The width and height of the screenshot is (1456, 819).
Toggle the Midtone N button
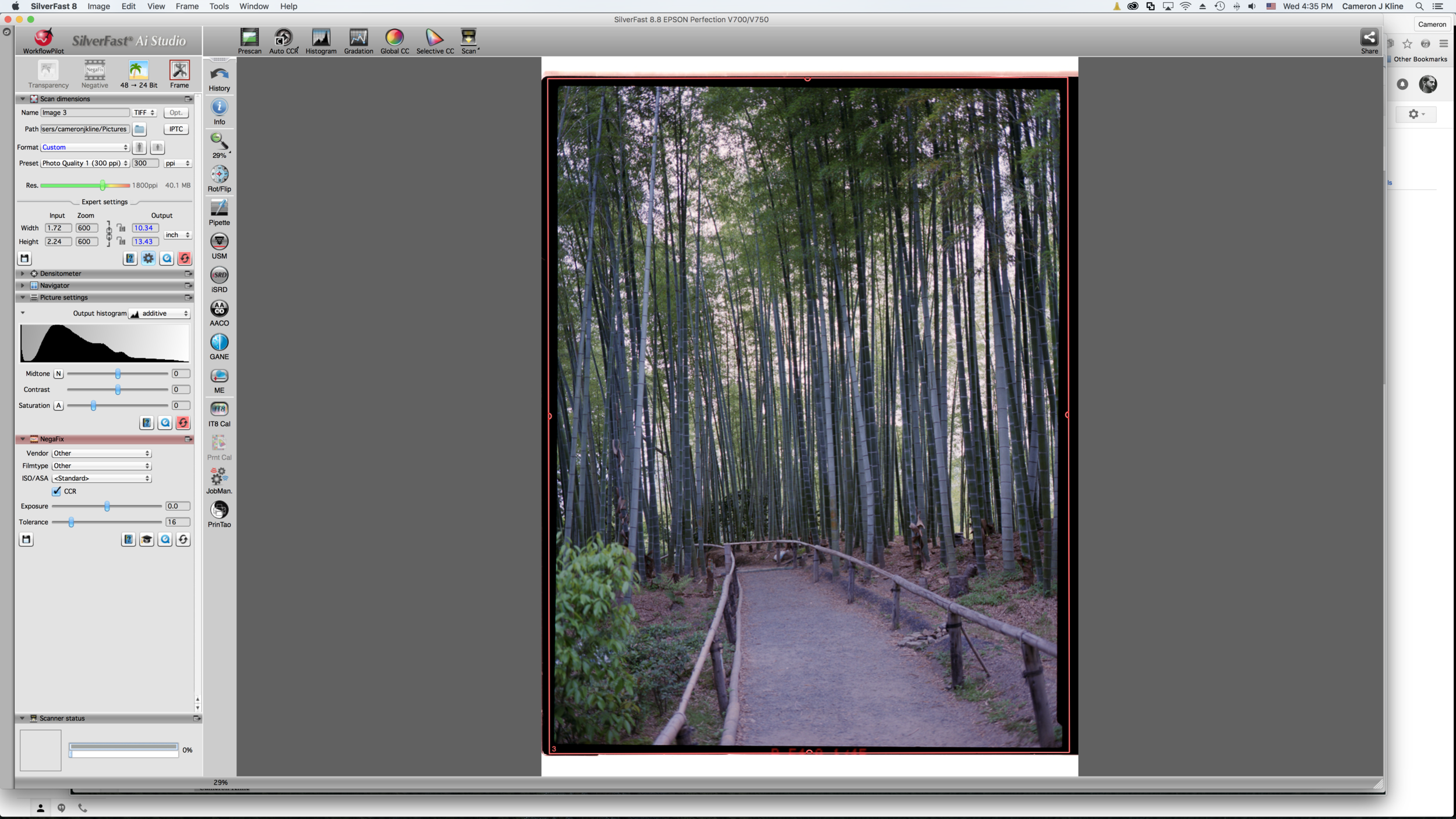point(58,374)
